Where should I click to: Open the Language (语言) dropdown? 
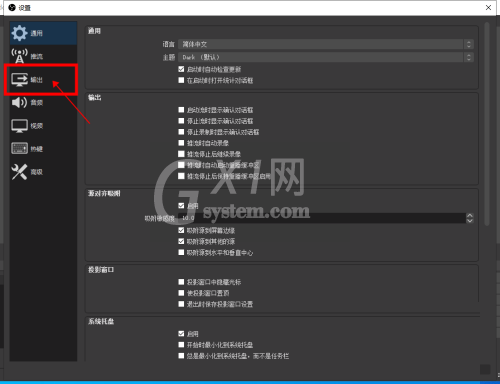(x=326, y=44)
